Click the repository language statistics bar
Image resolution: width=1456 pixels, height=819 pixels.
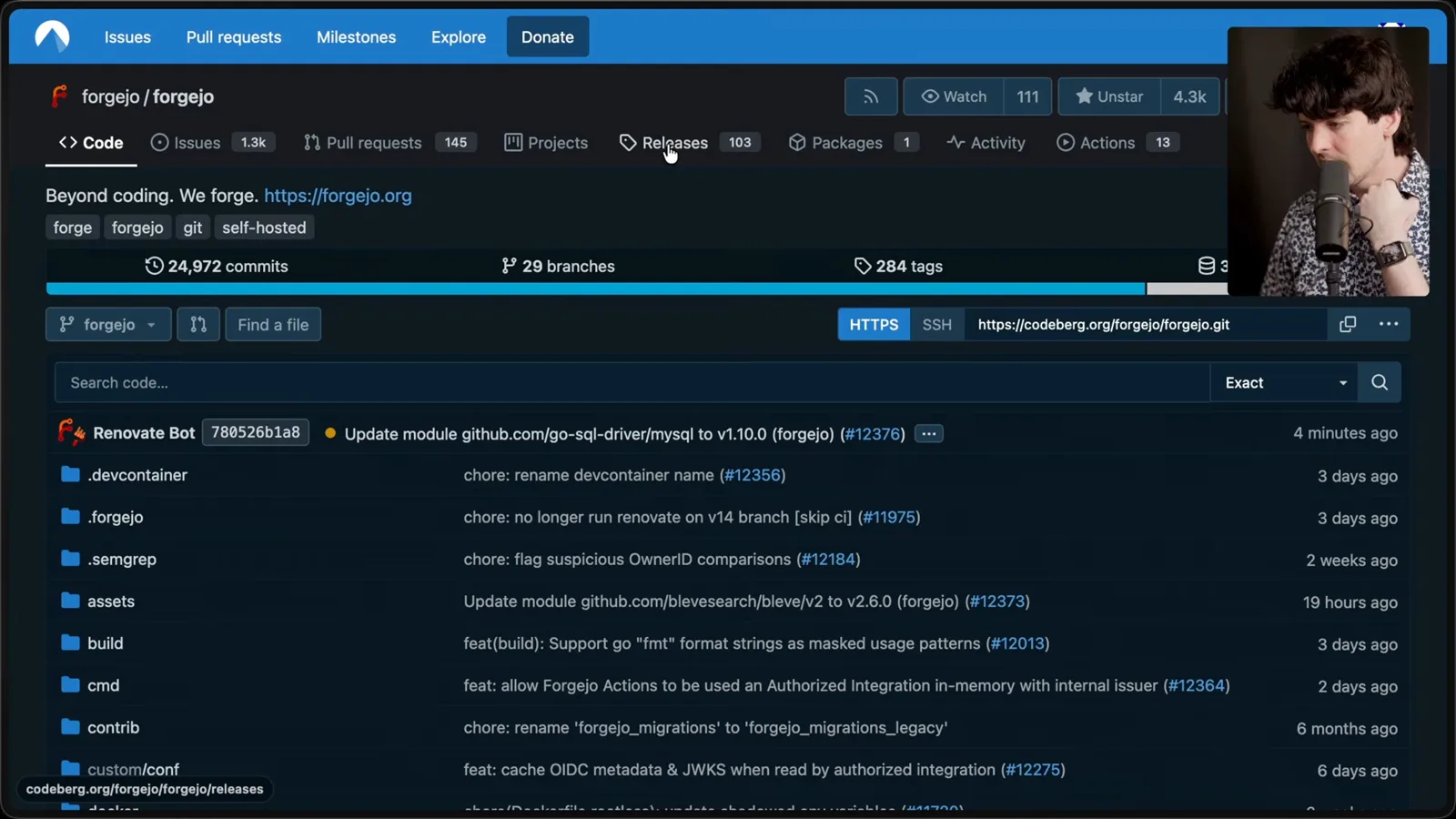tap(637, 288)
